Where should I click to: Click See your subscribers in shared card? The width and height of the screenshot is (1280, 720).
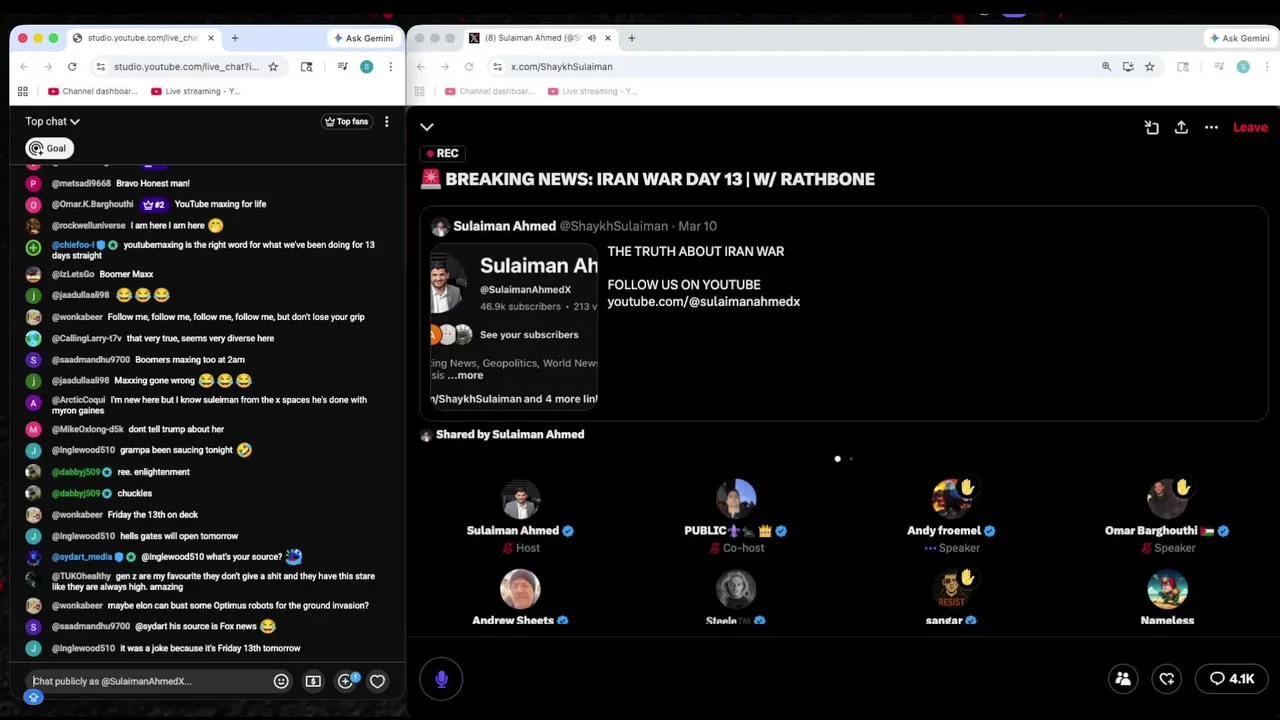click(529, 335)
